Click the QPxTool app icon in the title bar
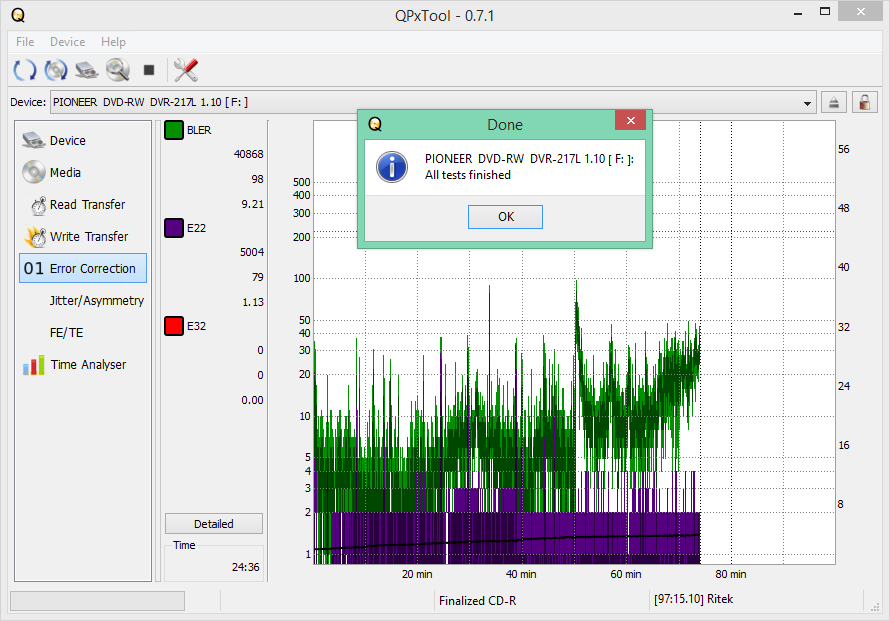Screen dimensions: 890x621 point(18,15)
